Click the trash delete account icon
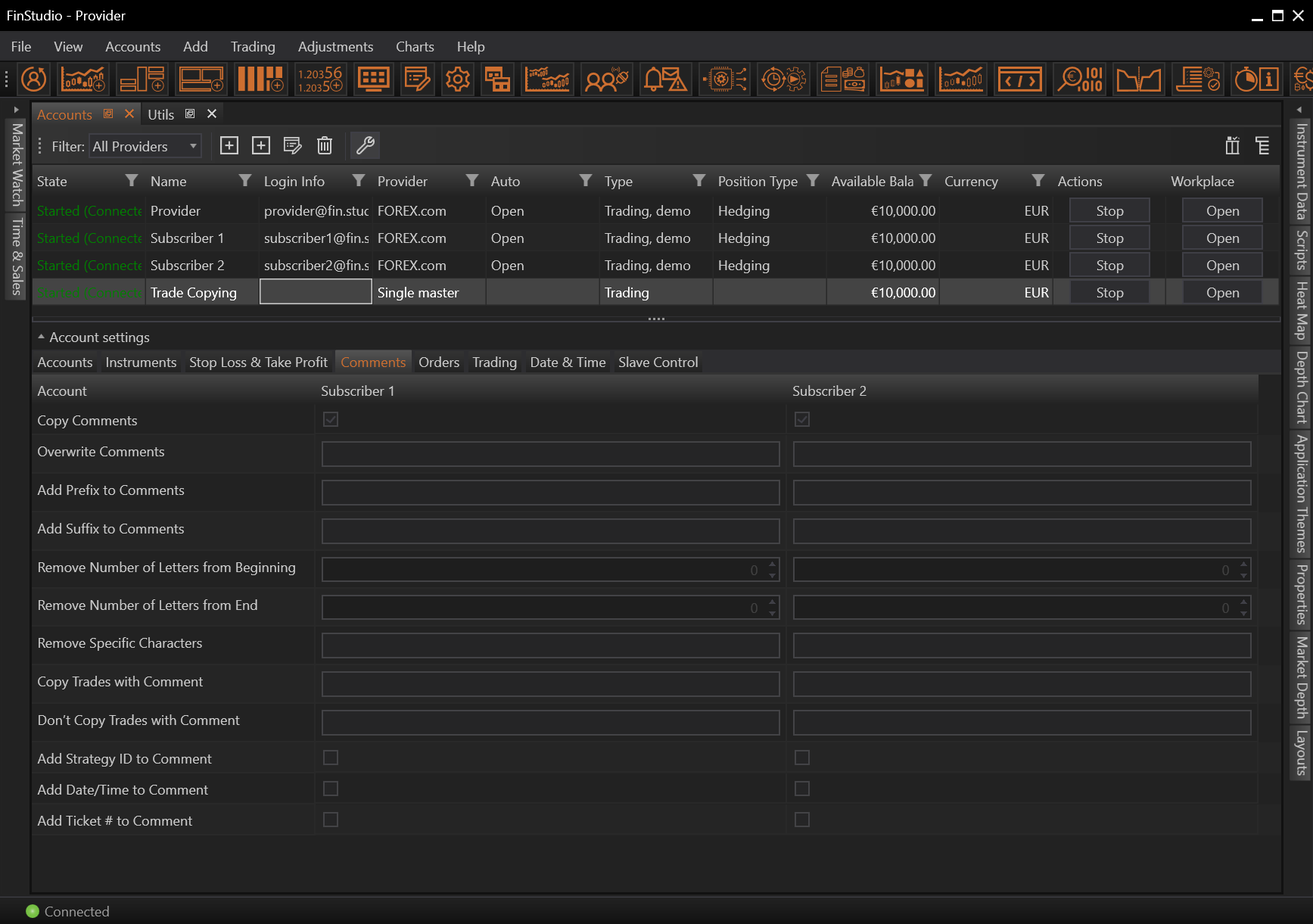Screen dimensions: 1313x924 325,145
